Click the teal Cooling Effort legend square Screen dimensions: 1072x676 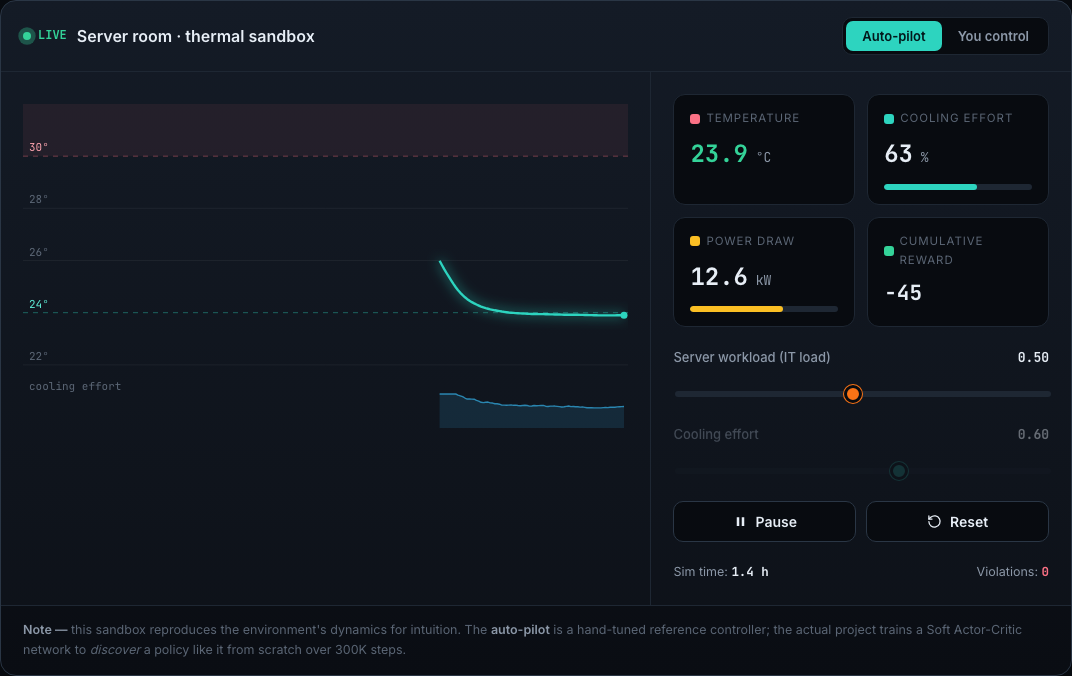pos(889,118)
